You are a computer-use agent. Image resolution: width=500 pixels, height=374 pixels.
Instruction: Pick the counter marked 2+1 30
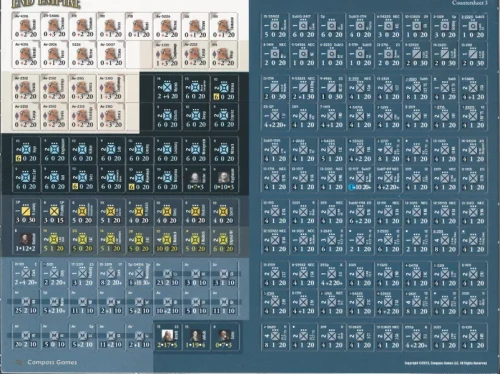click(x=303, y=88)
